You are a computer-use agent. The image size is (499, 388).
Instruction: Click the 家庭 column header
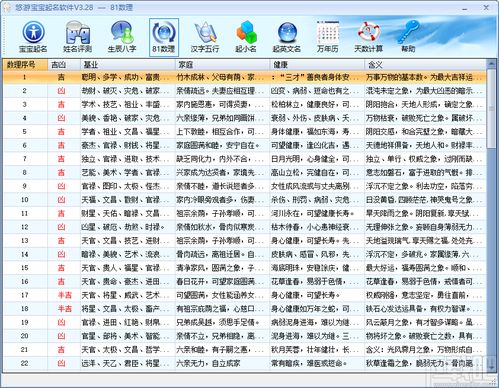point(222,65)
